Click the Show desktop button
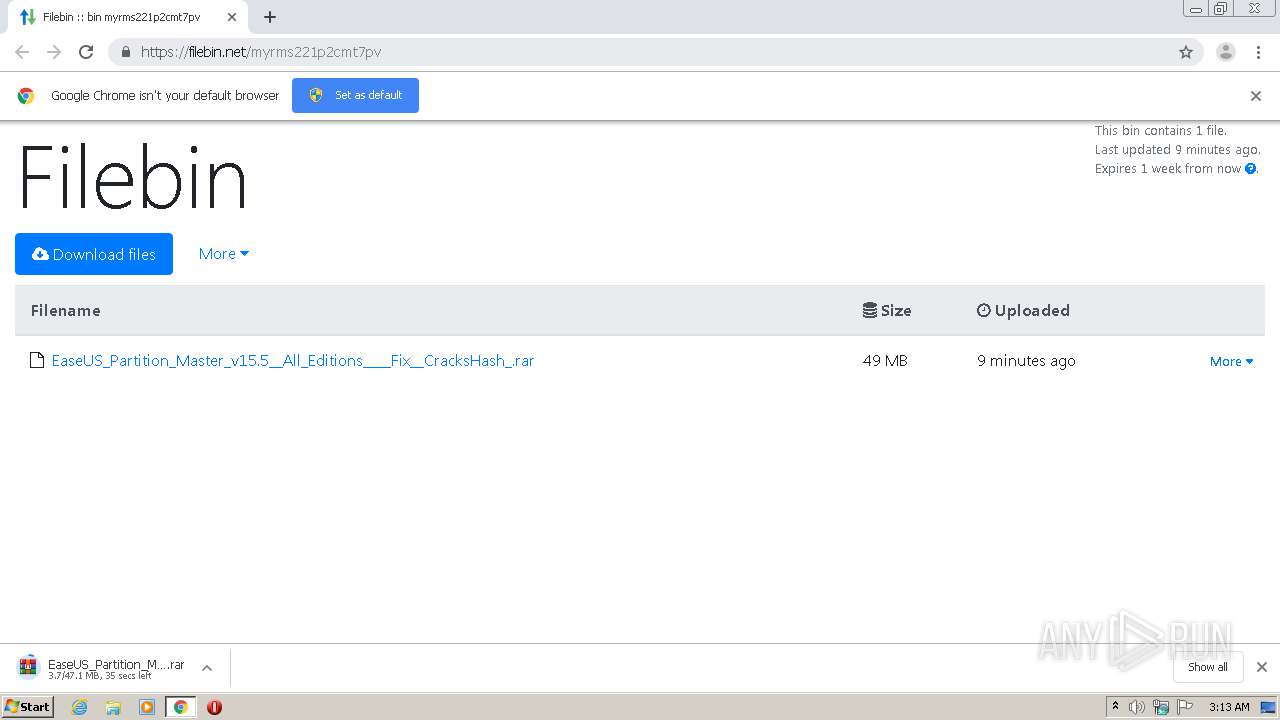1280x720 pixels. [1269, 707]
